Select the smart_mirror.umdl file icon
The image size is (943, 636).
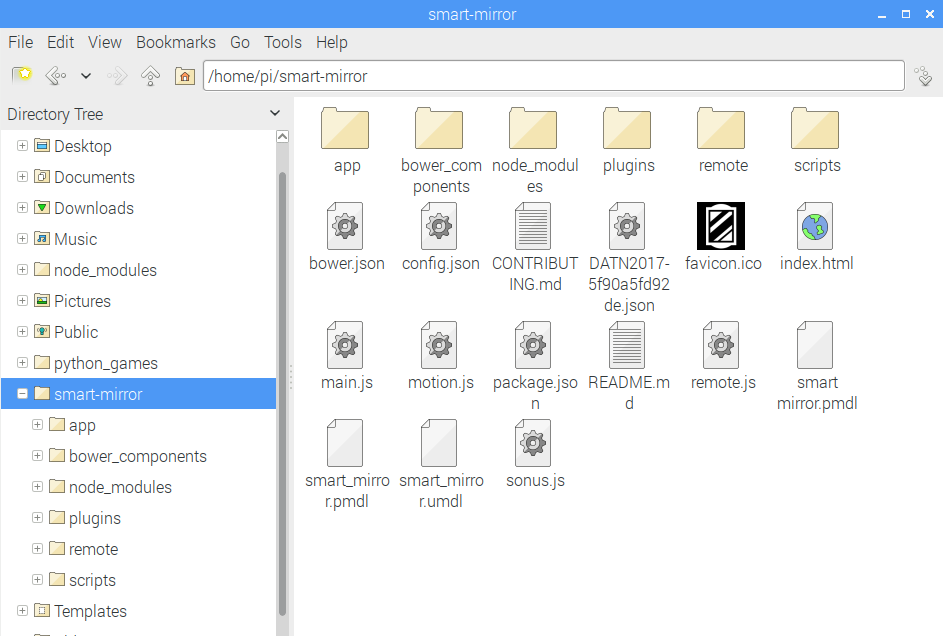pyautogui.click(x=439, y=443)
